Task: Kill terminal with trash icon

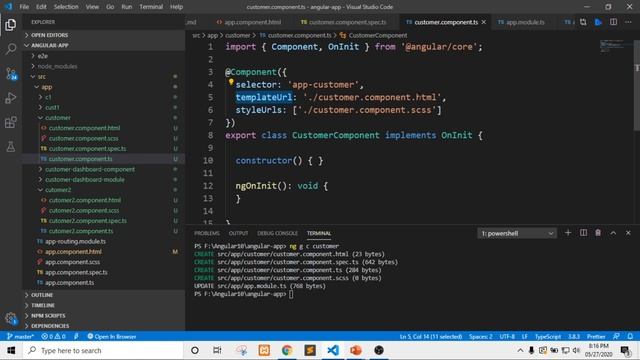Action: (598, 233)
